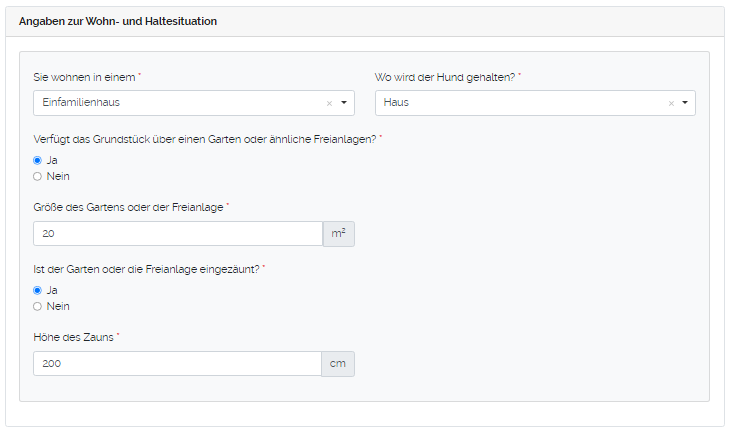Click the cm unit addon
Image resolution: width=730 pixels, height=431 pixels.
(x=338, y=364)
